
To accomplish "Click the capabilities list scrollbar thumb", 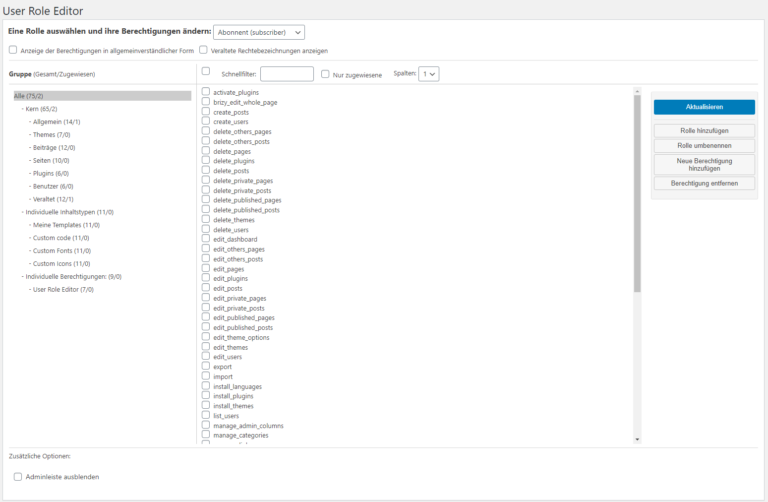I will [x=637, y=190].
